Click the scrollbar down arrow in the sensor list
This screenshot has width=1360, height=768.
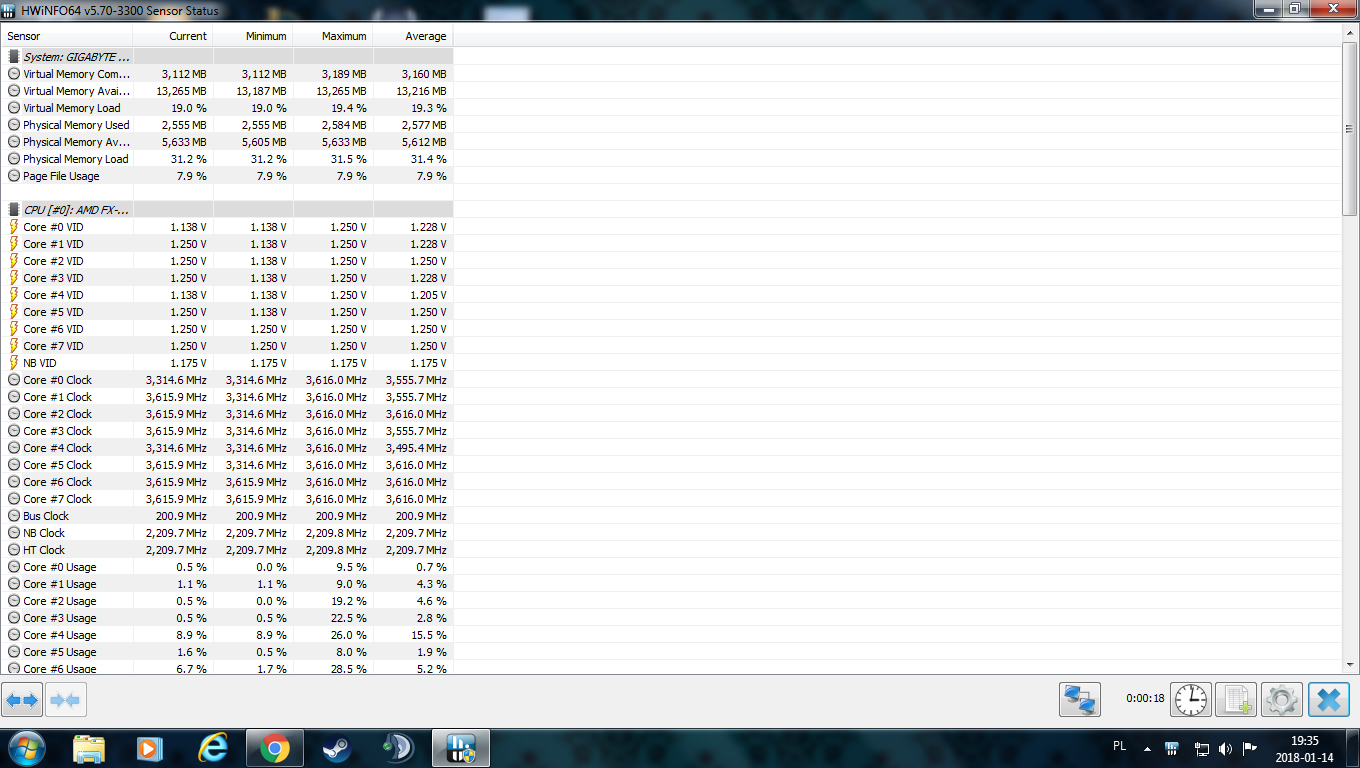(x=1350, y=666)
